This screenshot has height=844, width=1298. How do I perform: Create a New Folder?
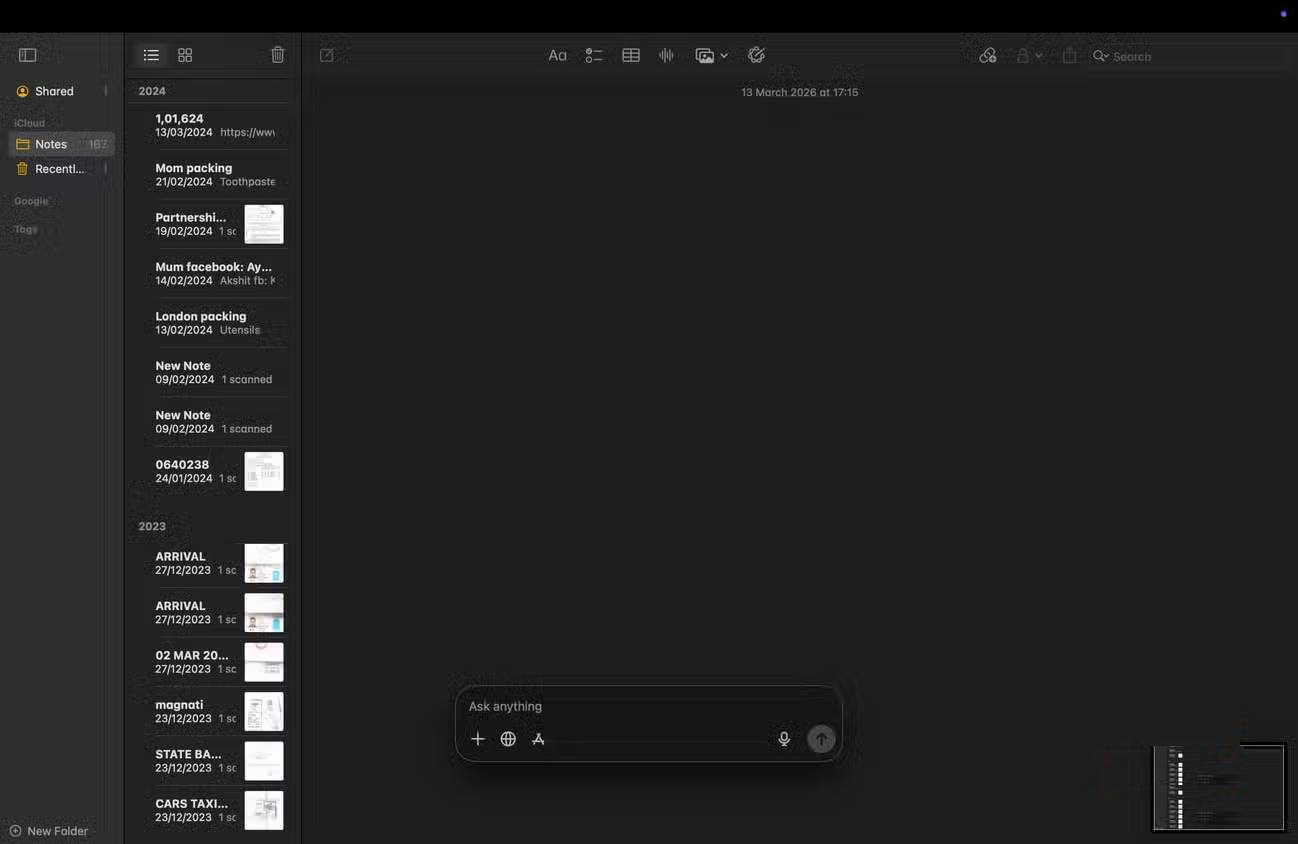coord(49,831)
